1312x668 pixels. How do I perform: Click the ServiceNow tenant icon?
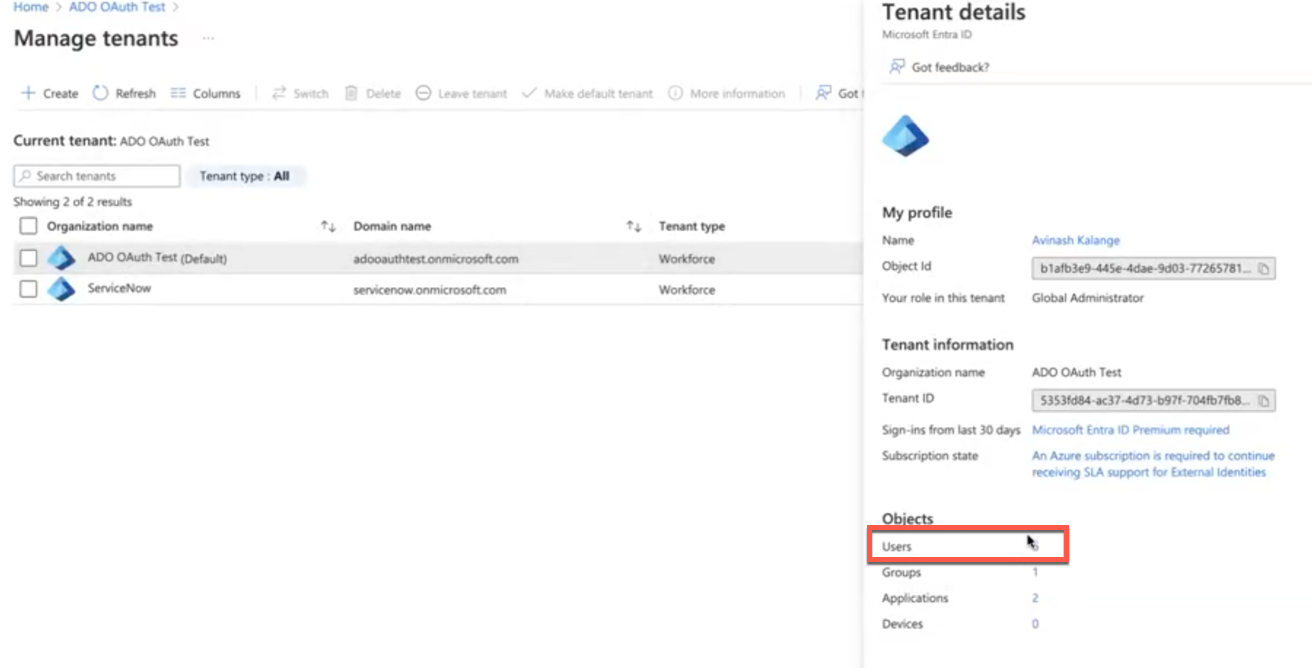click(x=61, y=289)
